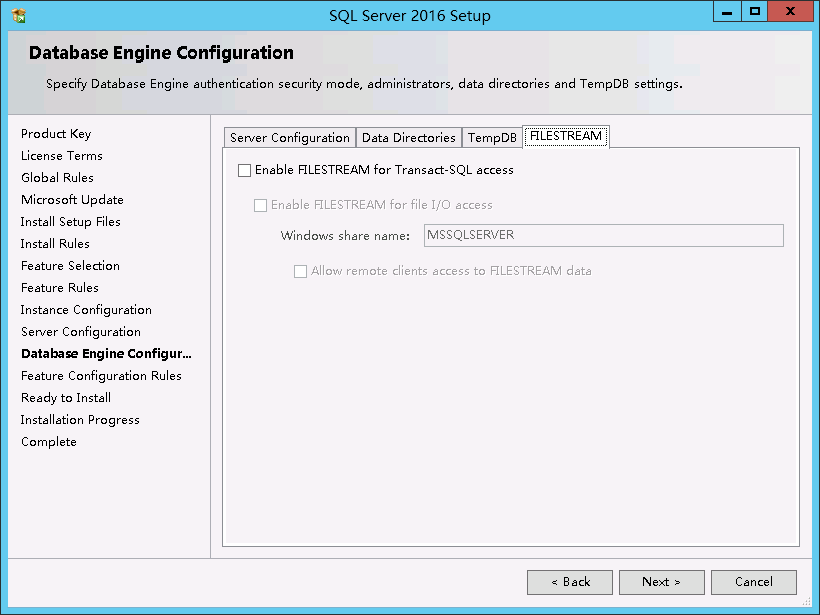Click Microsoft Update in the step list
The width and height of the screenshot is (820, 615).
(x=72, y=200)
